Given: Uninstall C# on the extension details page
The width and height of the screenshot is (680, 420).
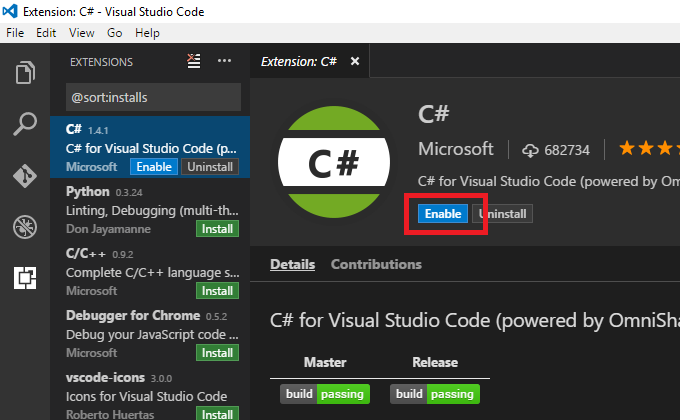Looking at the screenshot, I should coord(502,214).
